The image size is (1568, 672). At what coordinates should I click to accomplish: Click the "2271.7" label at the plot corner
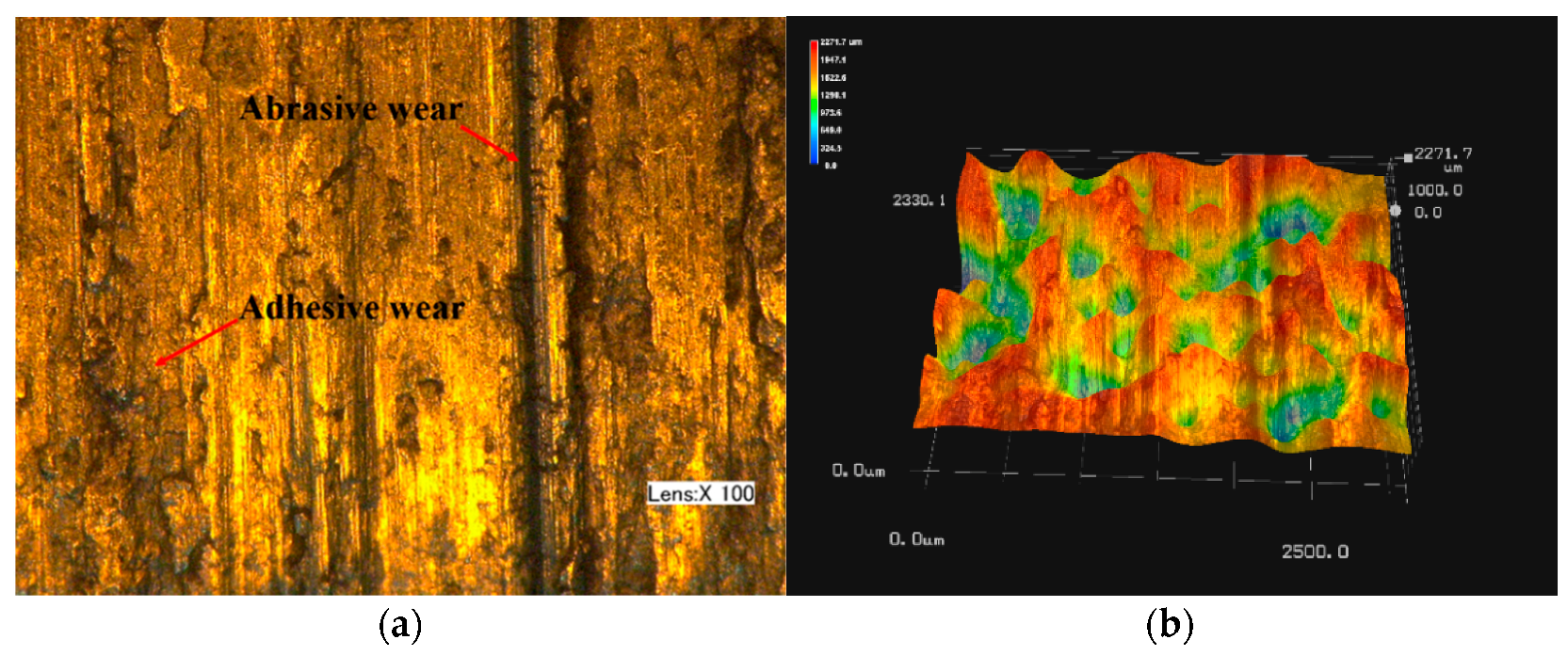click(1443, 153)
